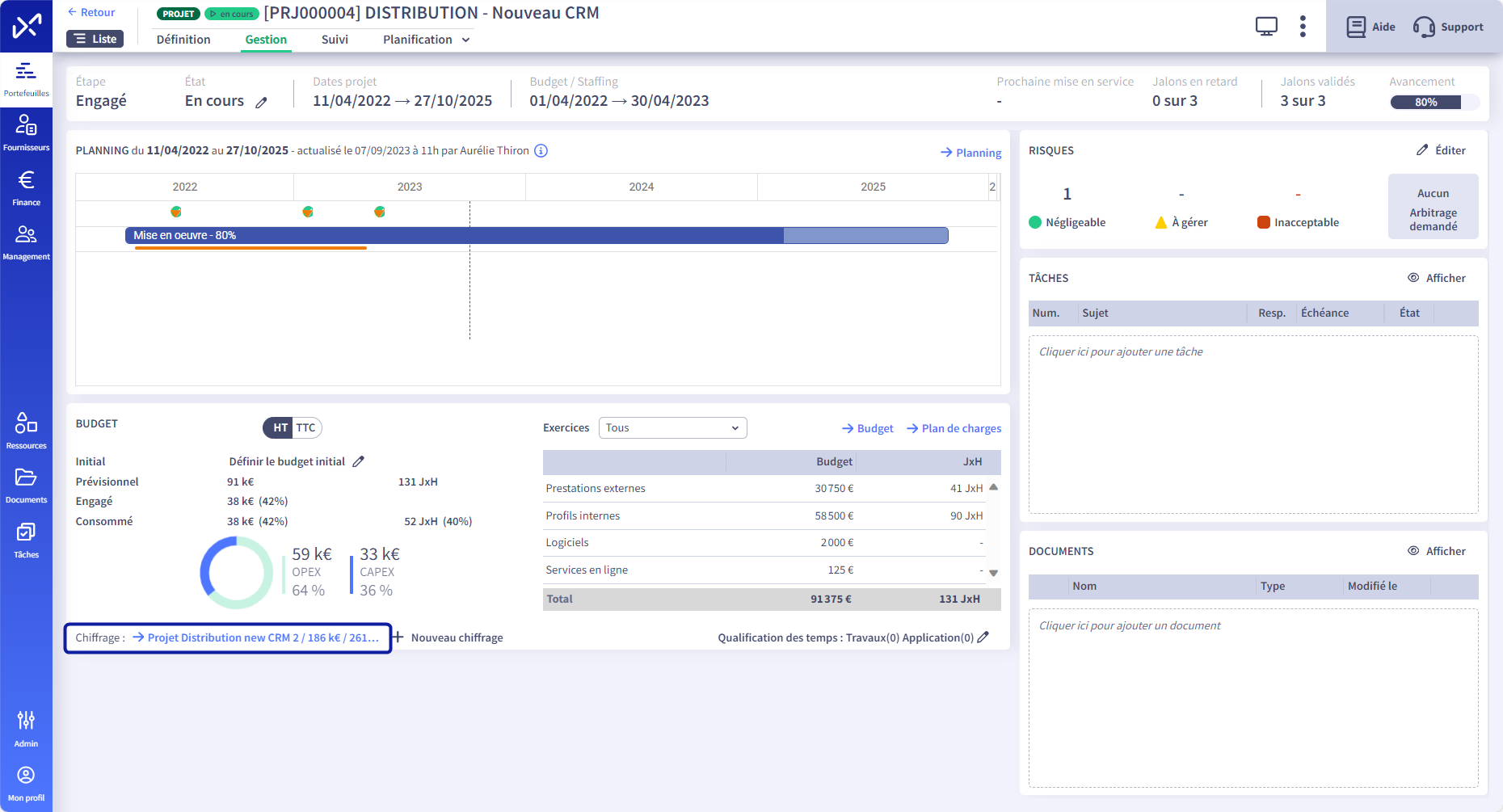Click the pencil beside Définir le budget initial
Image resolution: width=1503 pixels, height=812 pixels.
359,461
